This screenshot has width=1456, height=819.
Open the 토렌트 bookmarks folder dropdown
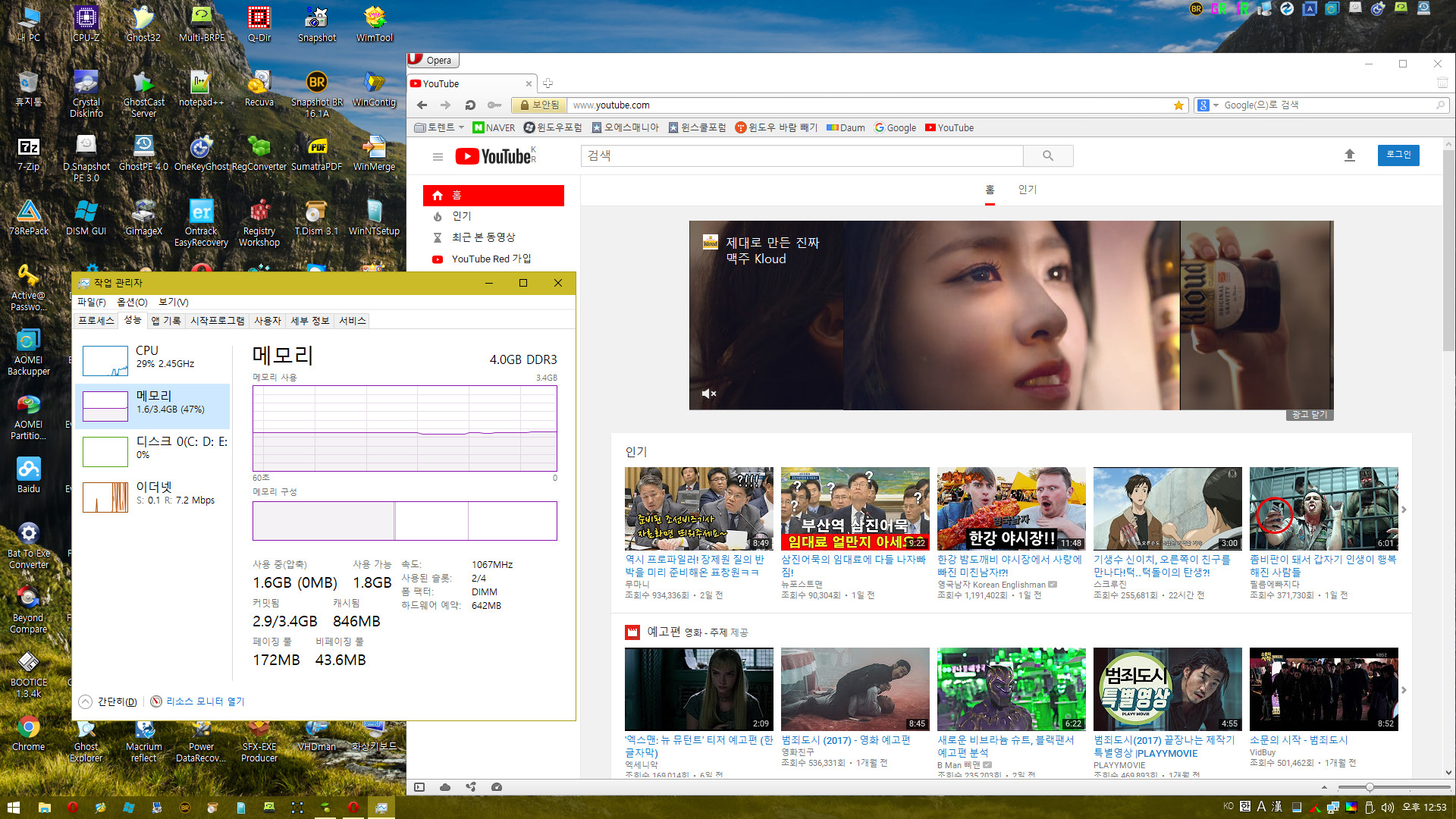(440, 127)
